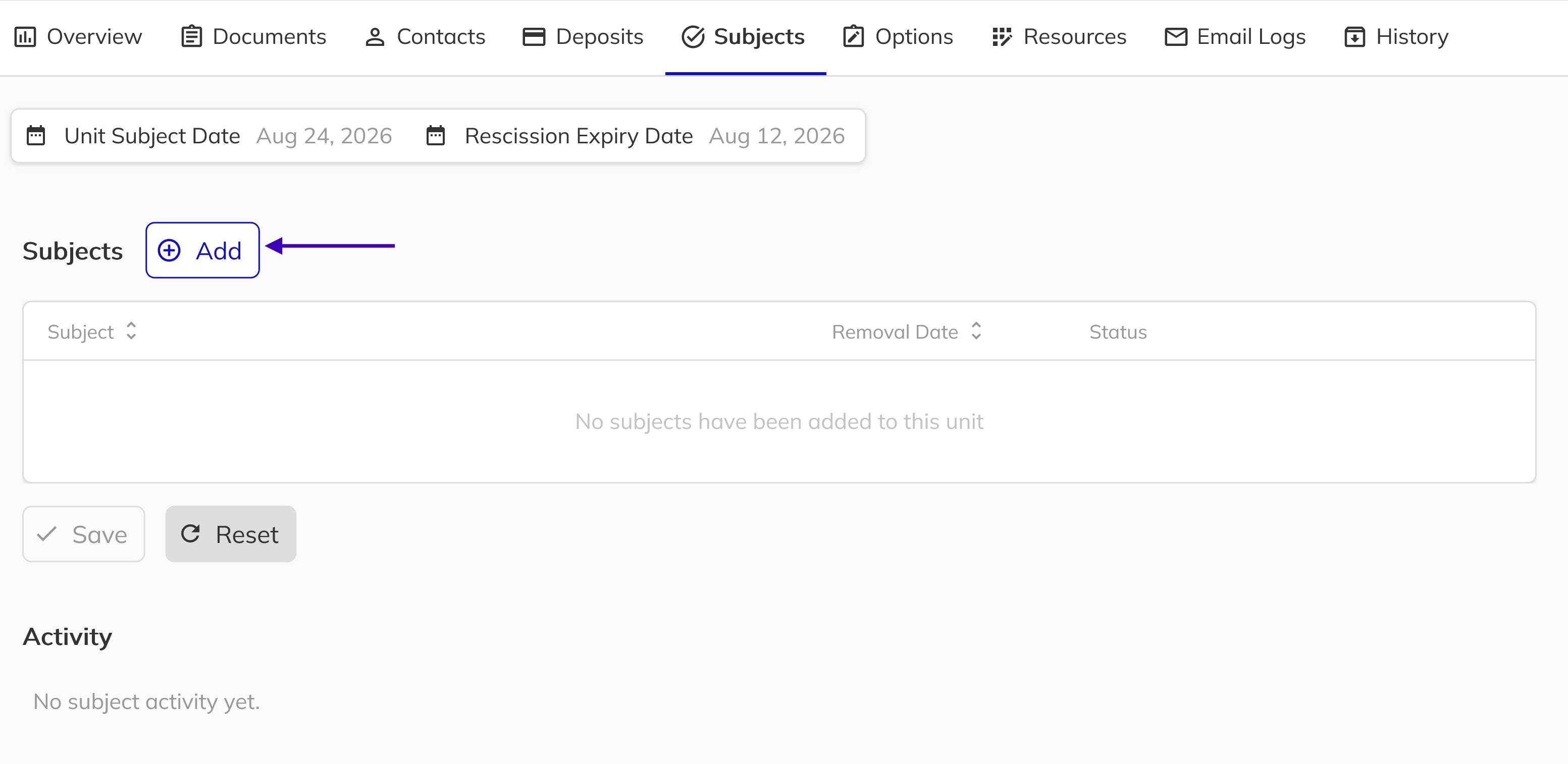The width and height of the screenshot is (1568, 764).
Task: Click 'No subjects have been added' message
Action: pyautogui.click(x=779, y=421)
